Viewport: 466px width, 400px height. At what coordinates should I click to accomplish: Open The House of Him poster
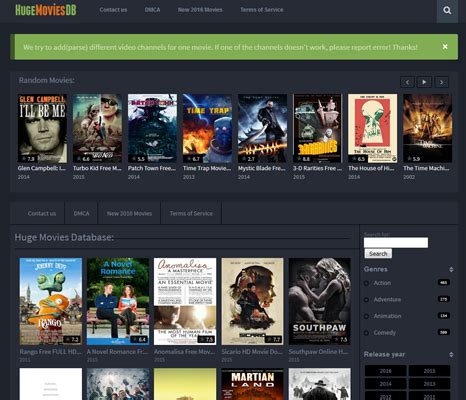(372, 128)
